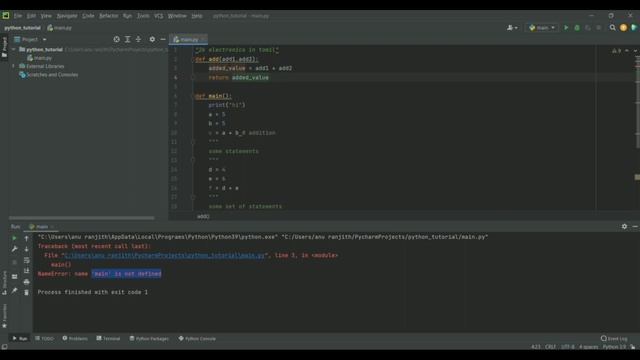Click the warnings indicator in editor corner
This screenshot has width=640, height=360.
(x=616, y=51)
